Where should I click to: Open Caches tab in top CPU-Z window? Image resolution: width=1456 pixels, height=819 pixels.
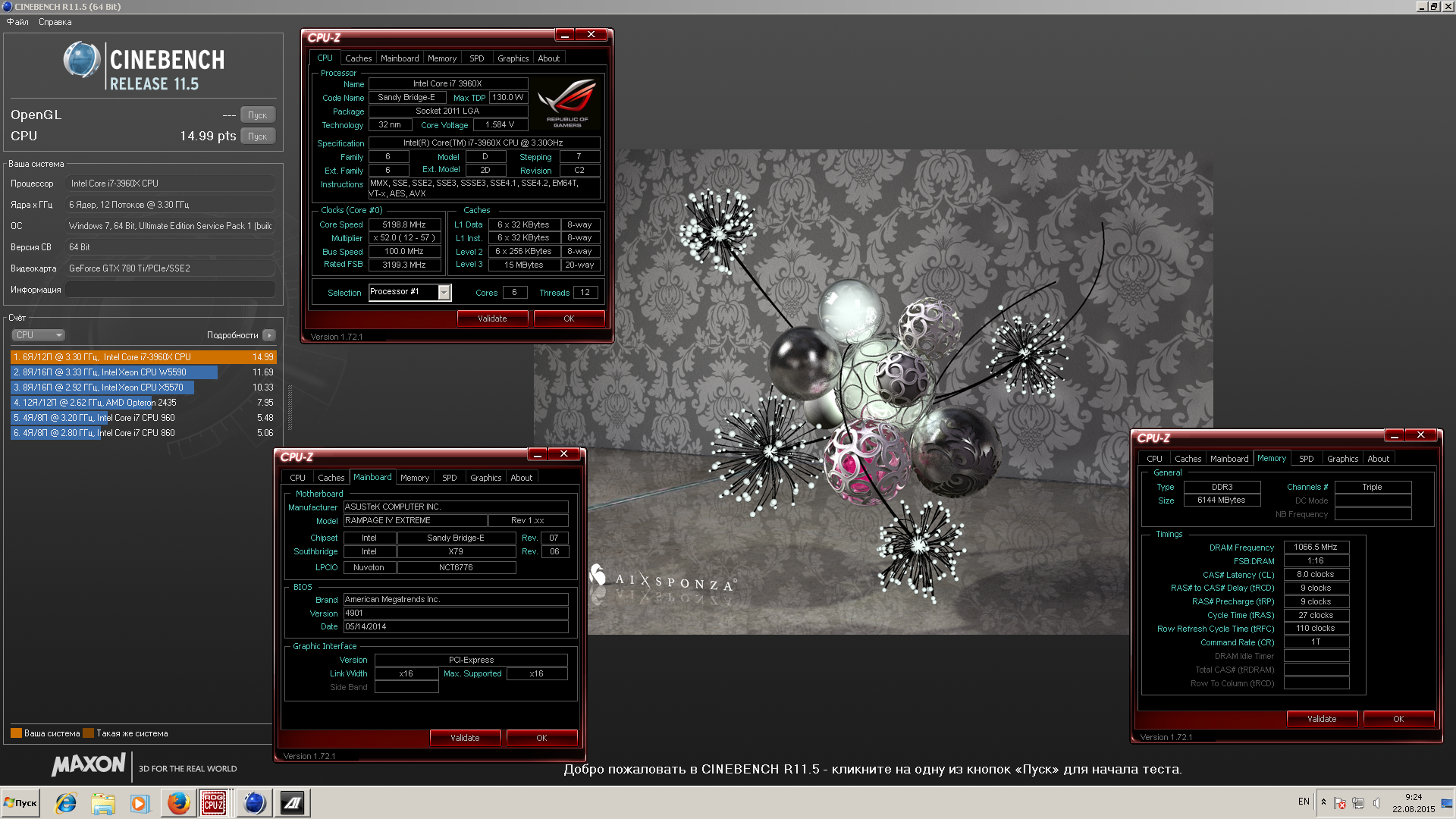point(358,58)
